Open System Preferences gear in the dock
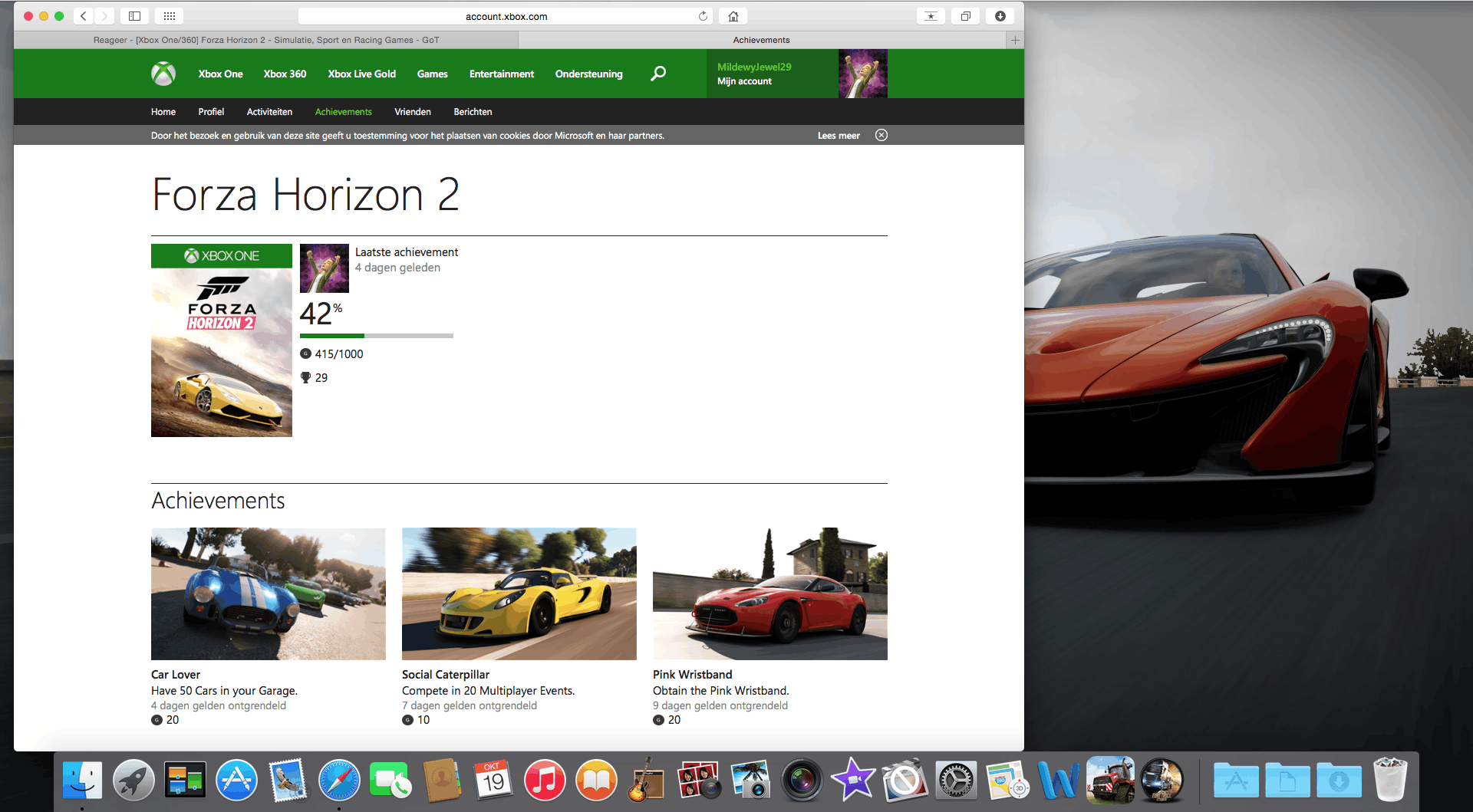The image size is (1473, 812). tap(956, 781)
